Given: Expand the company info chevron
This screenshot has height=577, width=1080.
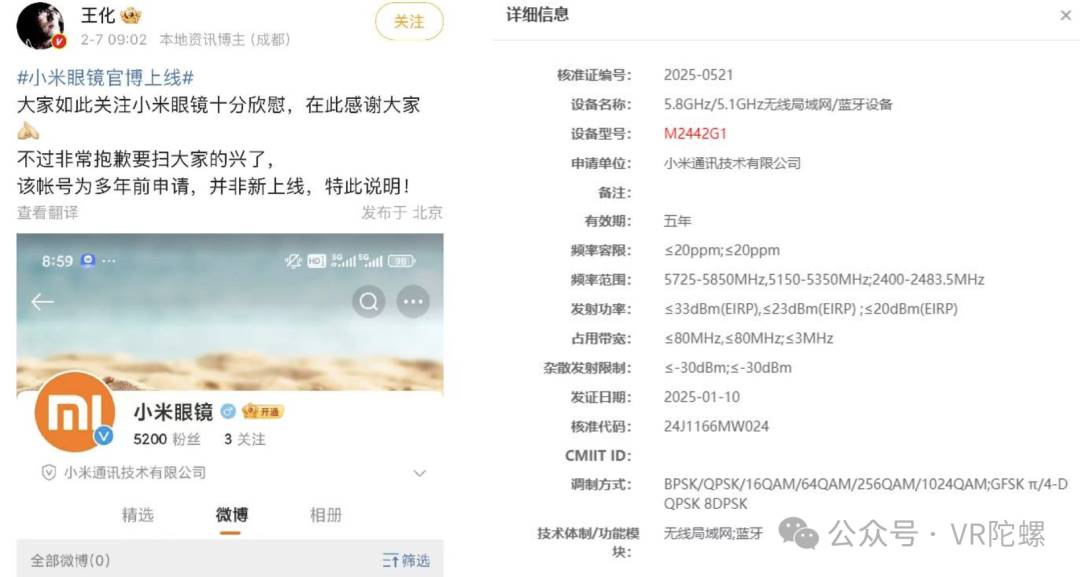Looking at the screenshot, I should point(419,473).
